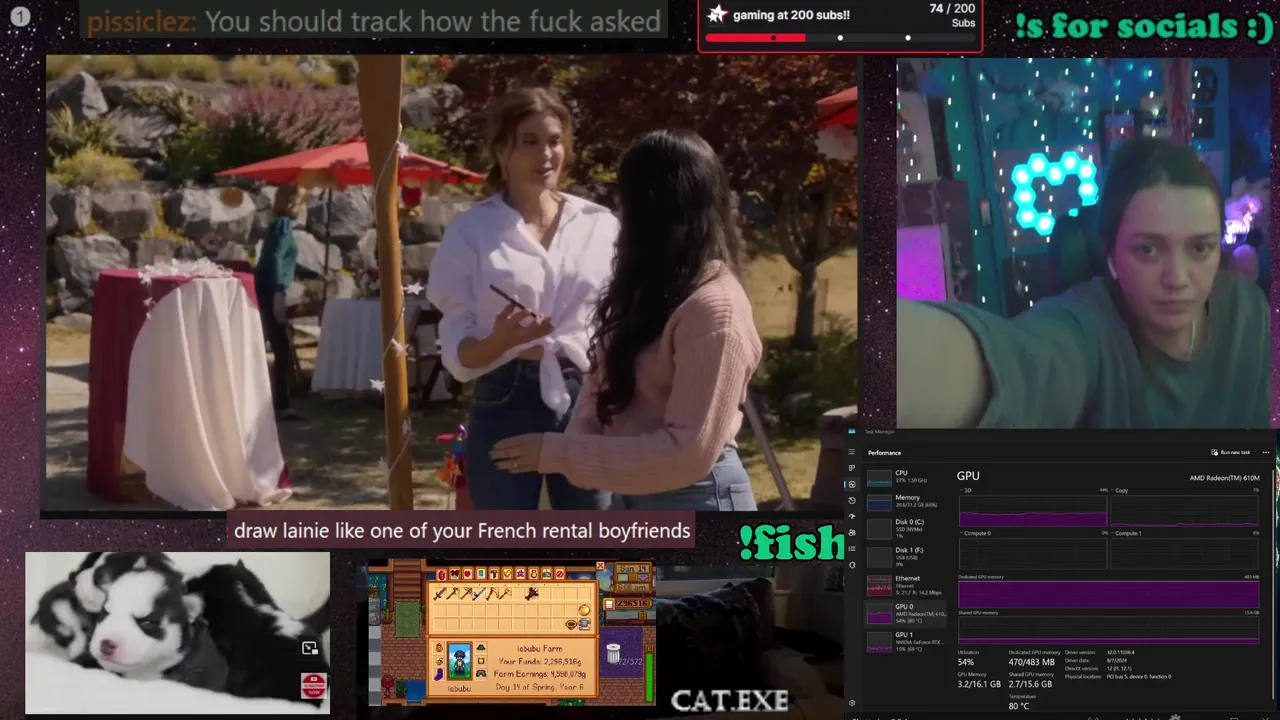Select the sword in Stardew inventory
1280x720 pixels.
pyautogui.click(x=440, y=593)
